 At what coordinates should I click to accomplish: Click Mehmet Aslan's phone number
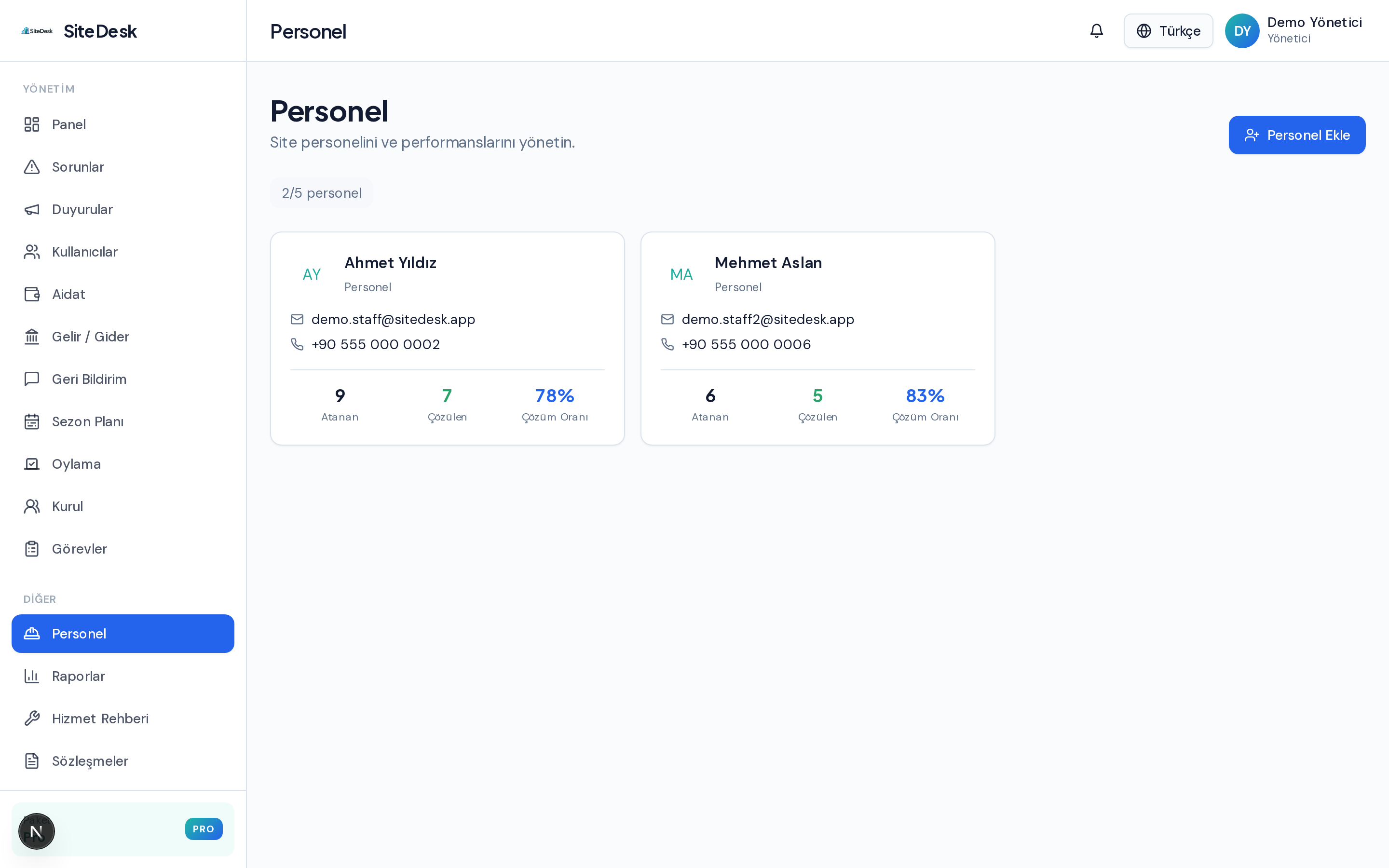point(746,344)
